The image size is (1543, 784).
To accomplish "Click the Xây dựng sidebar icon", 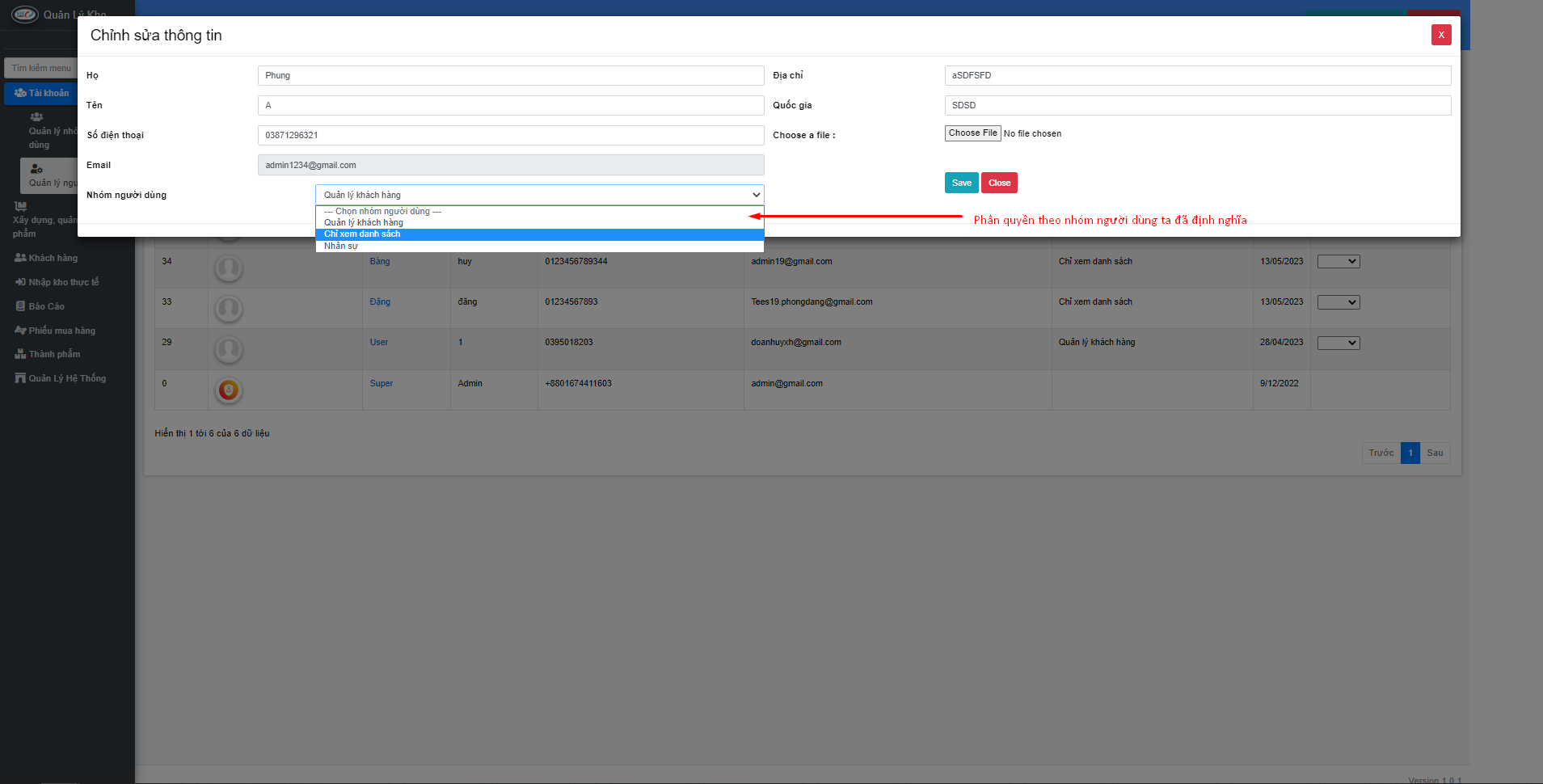I will coord(20,206).
